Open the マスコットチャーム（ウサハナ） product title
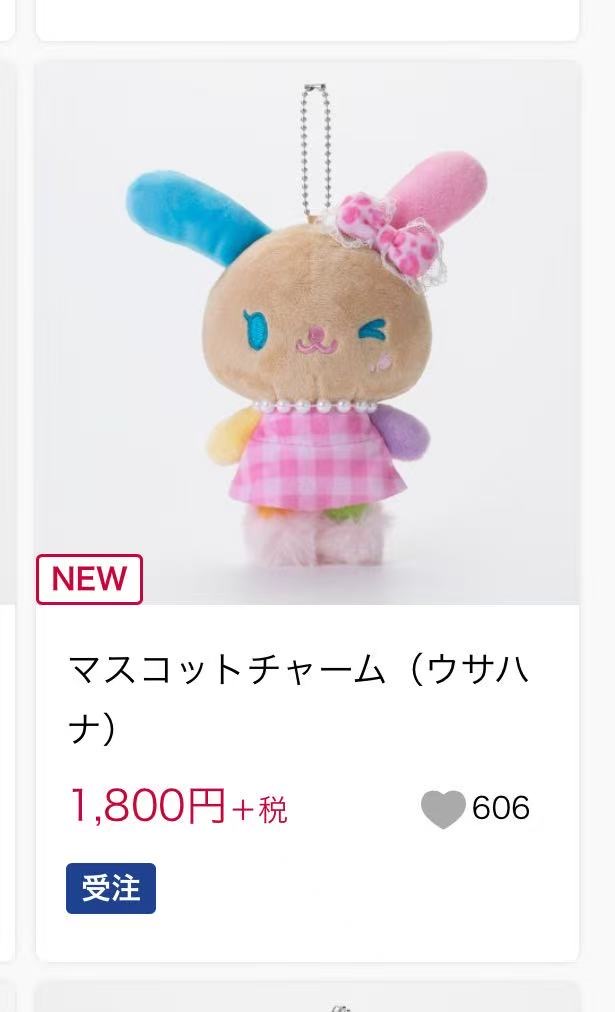Image resolution: width=615 pixels, height=1012 pixels. (x=299, y=700)
